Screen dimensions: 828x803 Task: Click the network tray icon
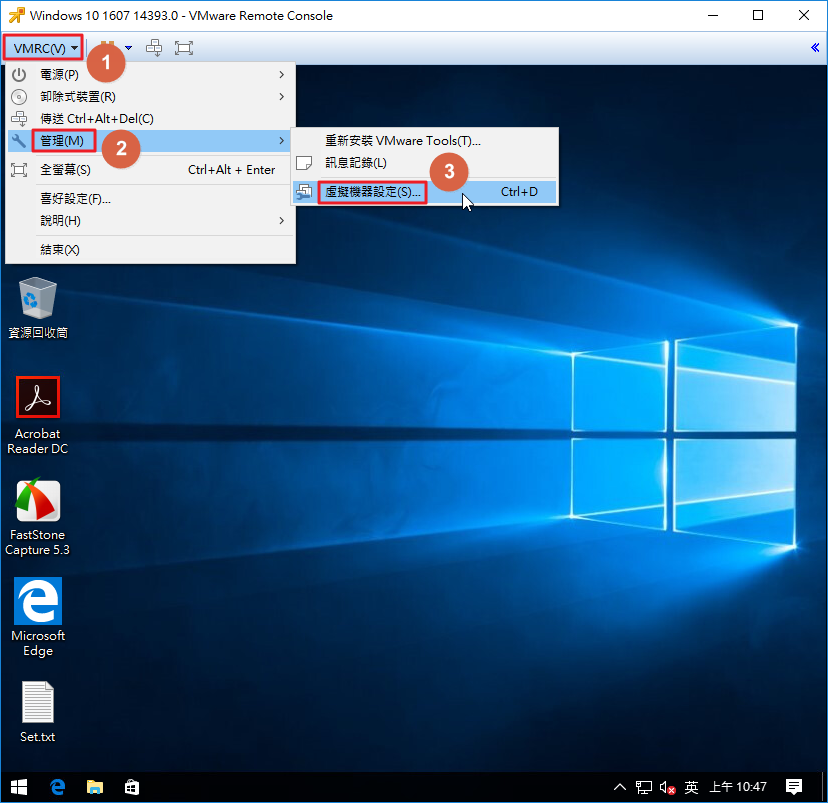click(644, 787)
